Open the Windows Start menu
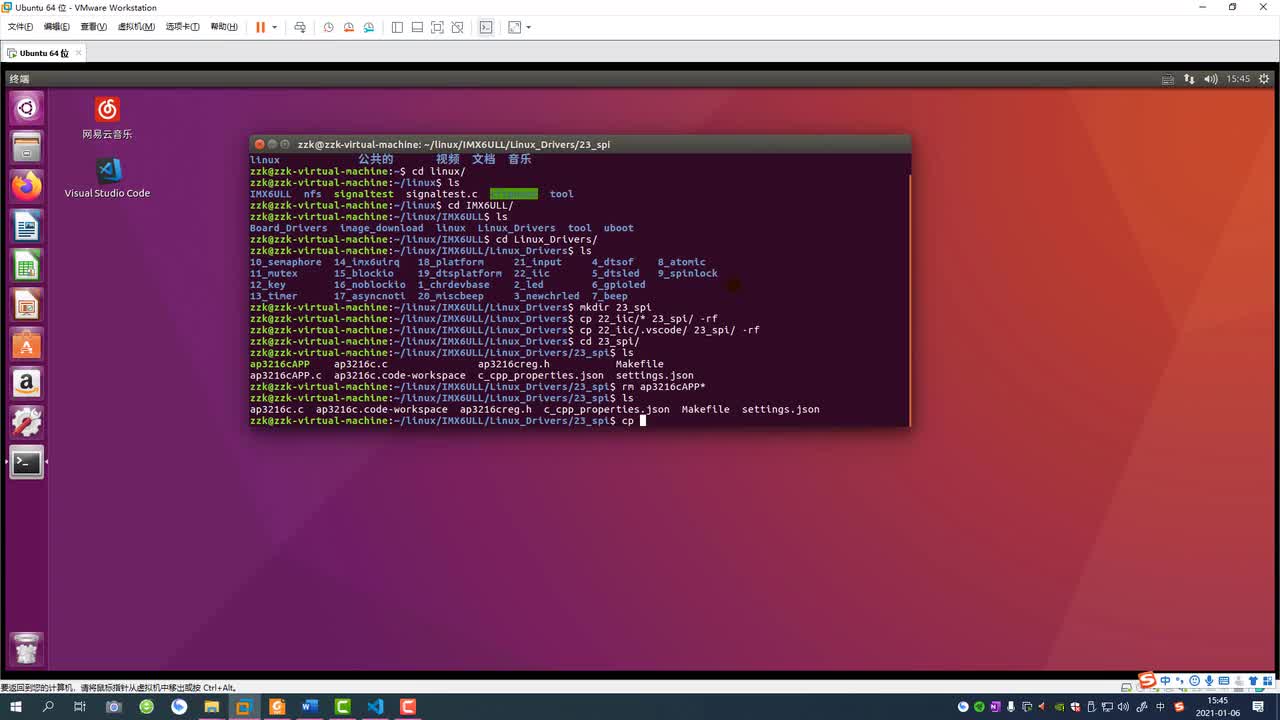 point(16,706)
